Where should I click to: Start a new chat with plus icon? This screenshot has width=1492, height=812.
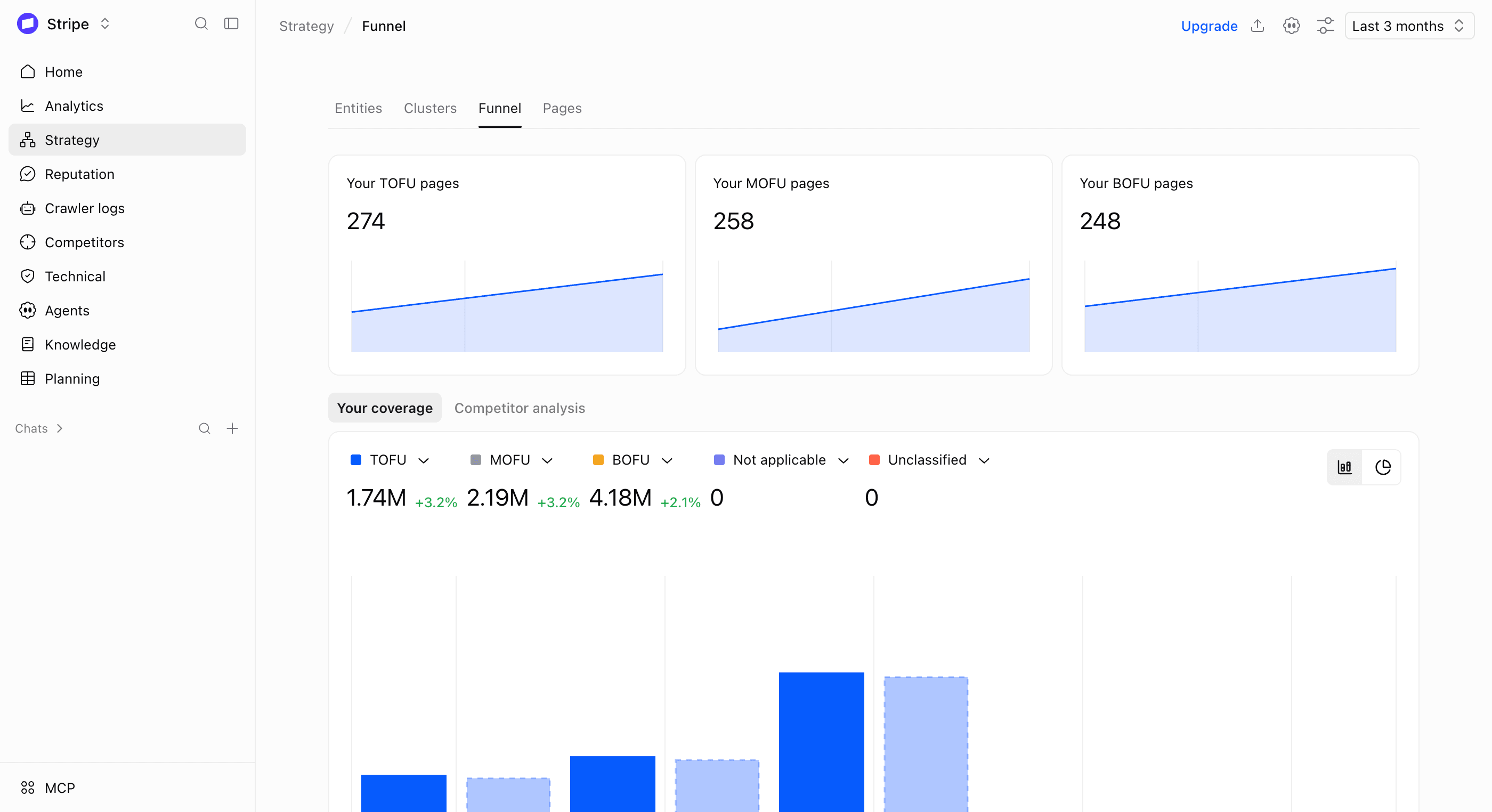[x=232, y=428]
